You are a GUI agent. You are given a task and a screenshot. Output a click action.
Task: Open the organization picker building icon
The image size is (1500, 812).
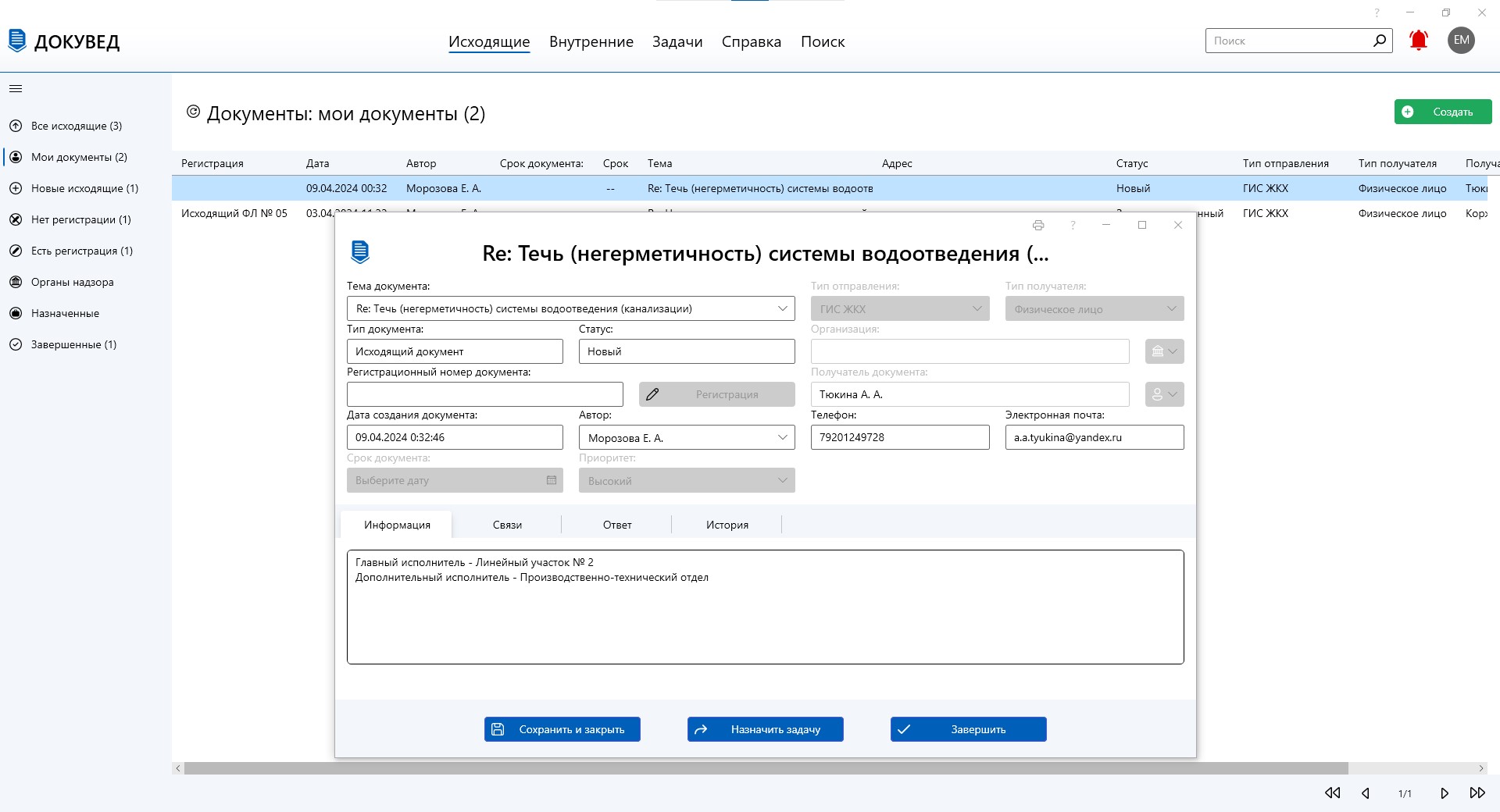coord(1164,351)
